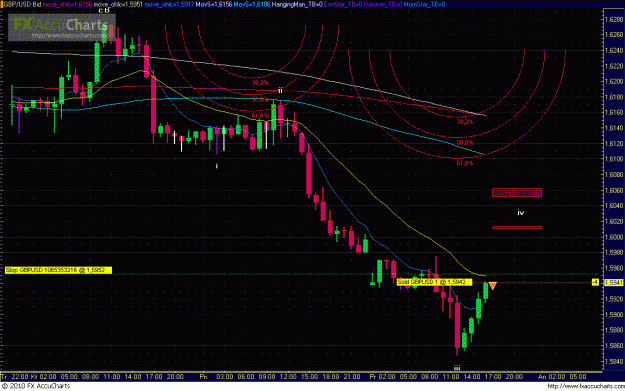
Task: Click the An day marker on time axis
Action: click(x=542, y=377)
